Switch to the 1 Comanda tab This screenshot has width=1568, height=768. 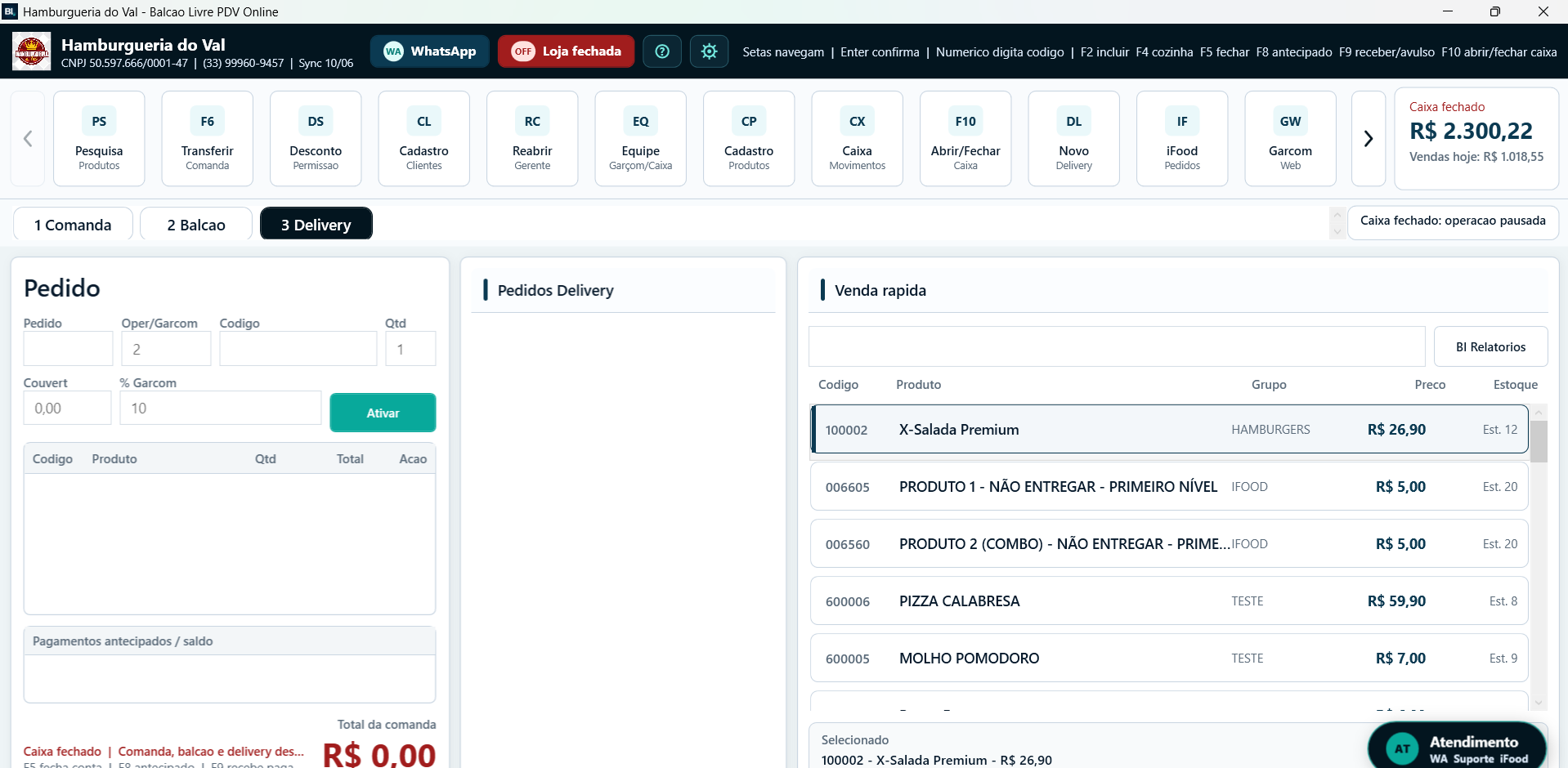pos(73,225)
